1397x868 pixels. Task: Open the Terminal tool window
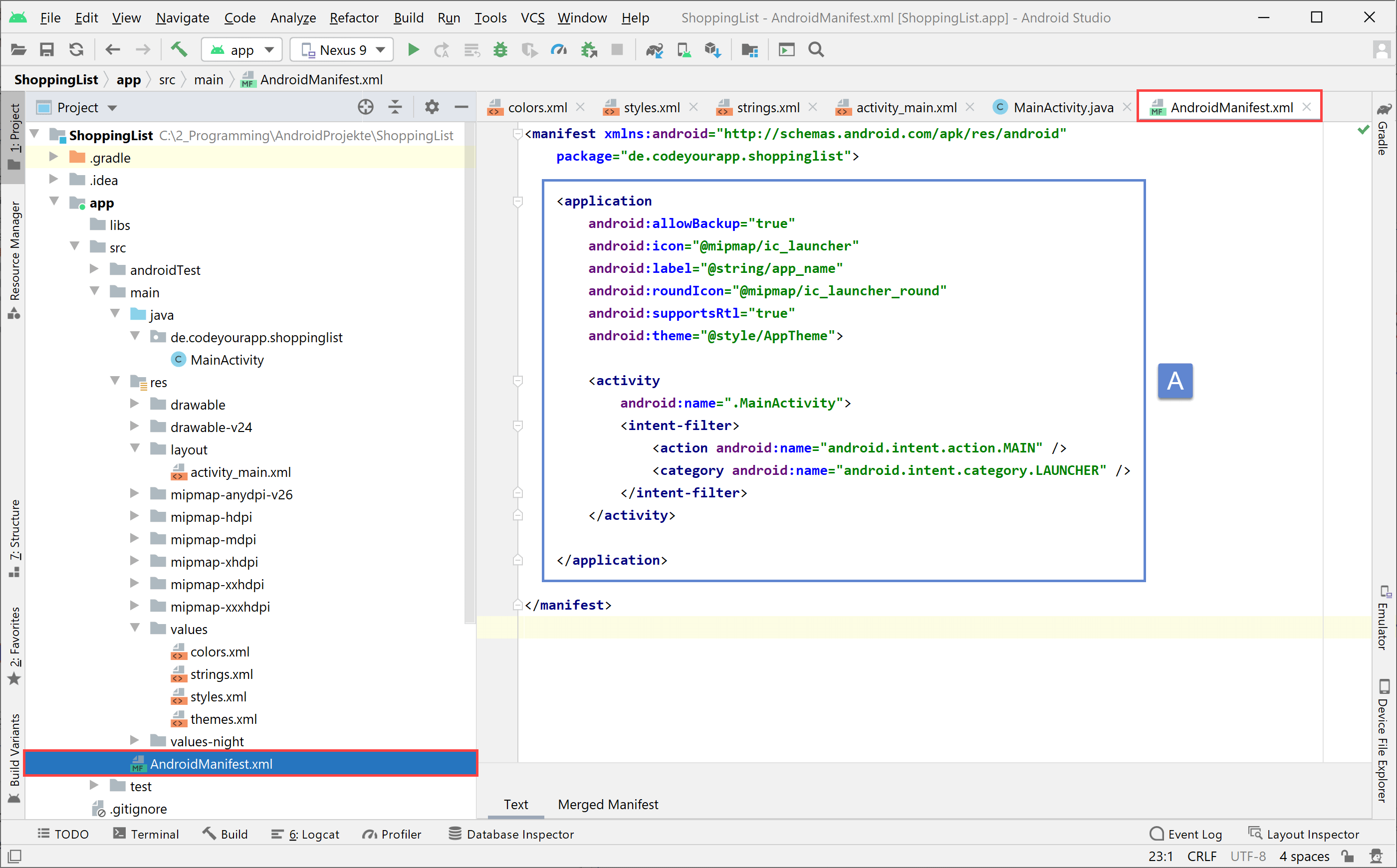(x=146, y=834)
